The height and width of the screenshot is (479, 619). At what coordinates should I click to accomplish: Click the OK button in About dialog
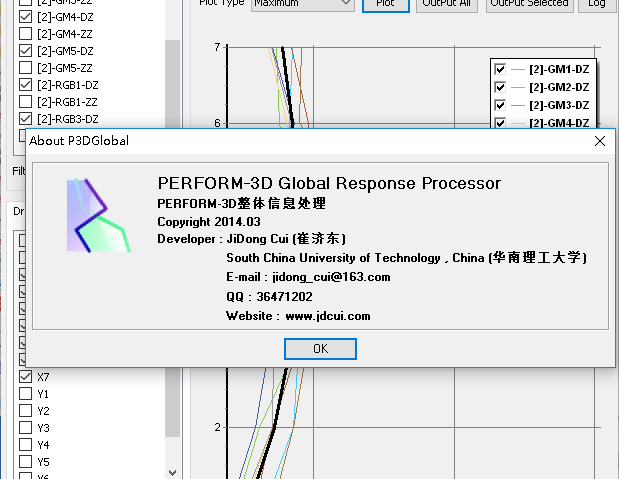pyautogui.click(x=320, y=349)
